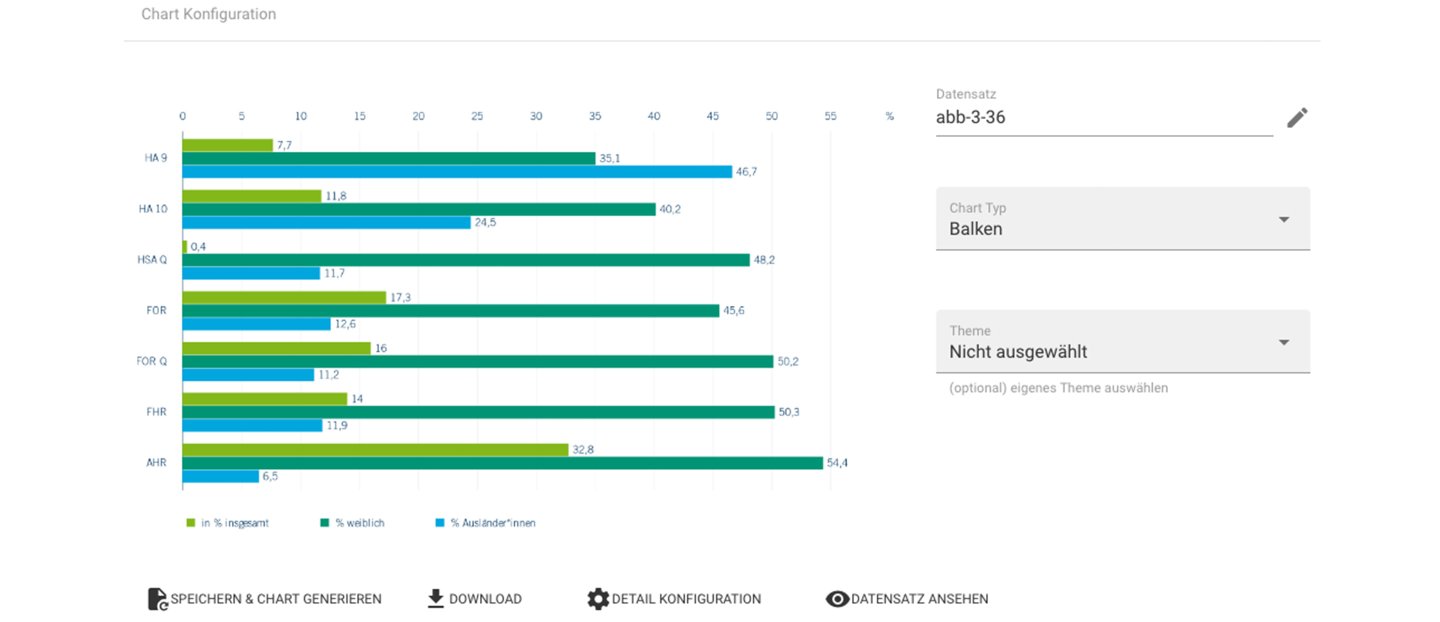This screenshot has width=1440, height=622.
Task: Click the pencil edit icon next to Datensatz
Action: click(1297, 118)
